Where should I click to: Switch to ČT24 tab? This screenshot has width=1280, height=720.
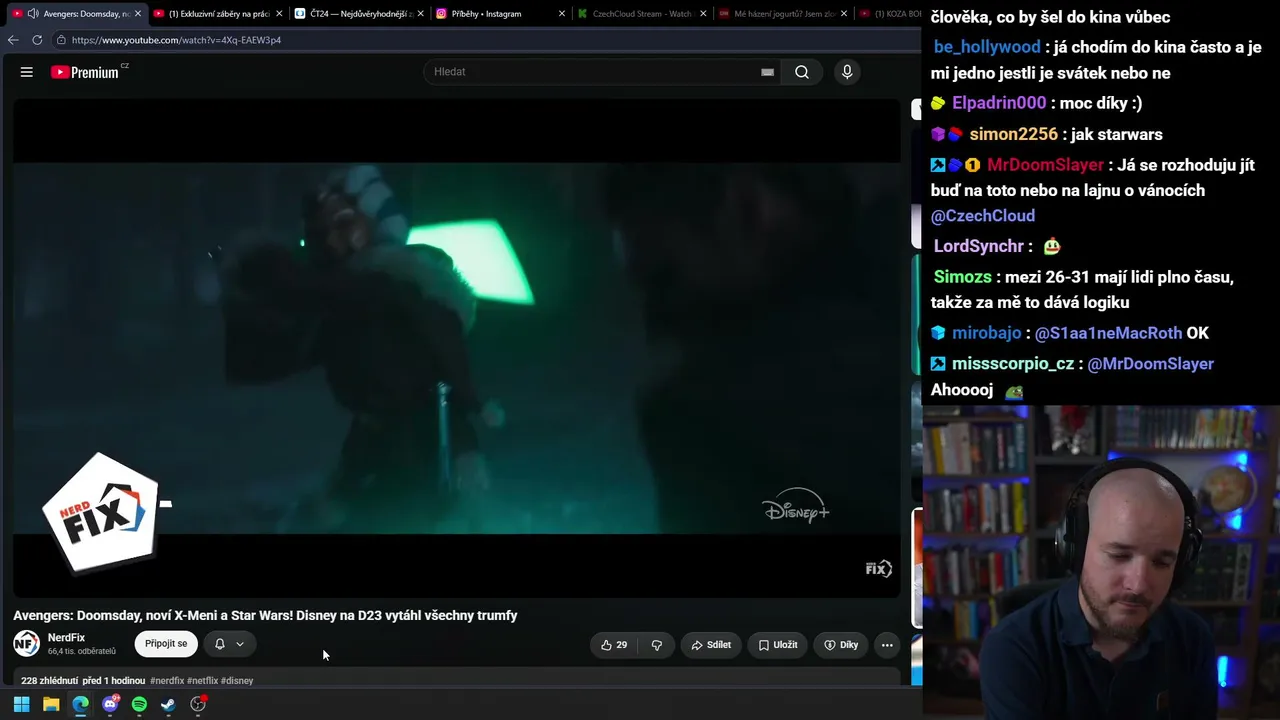359,14
